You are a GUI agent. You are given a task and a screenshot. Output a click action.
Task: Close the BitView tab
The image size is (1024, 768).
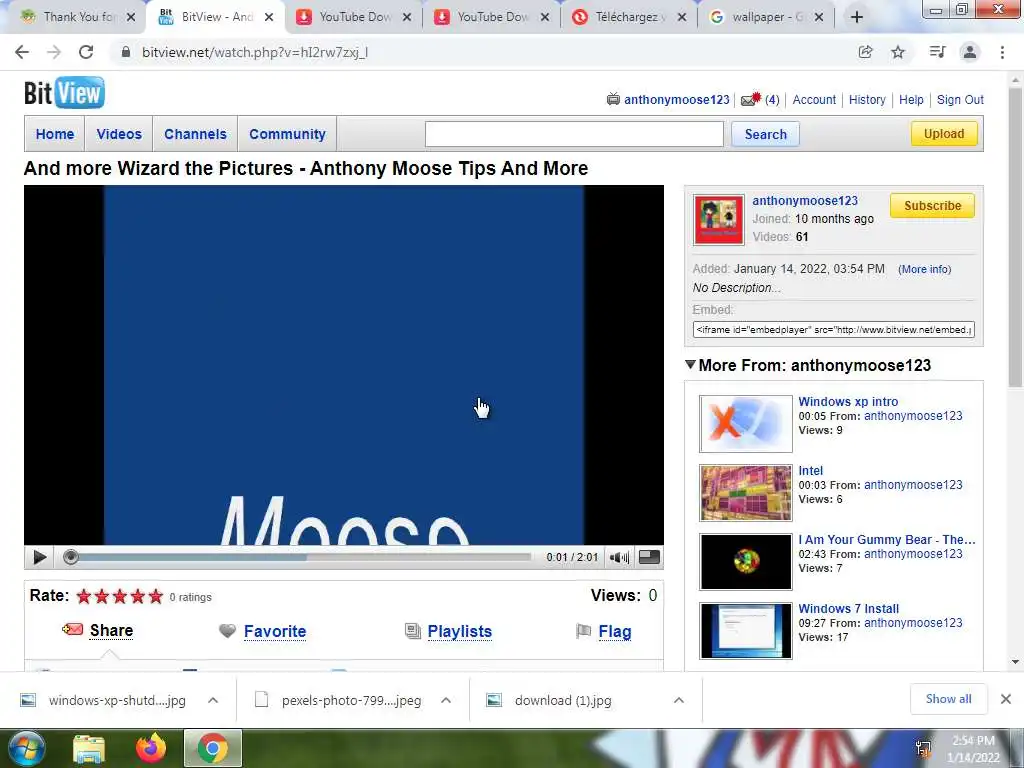click(x=268, y=17)
